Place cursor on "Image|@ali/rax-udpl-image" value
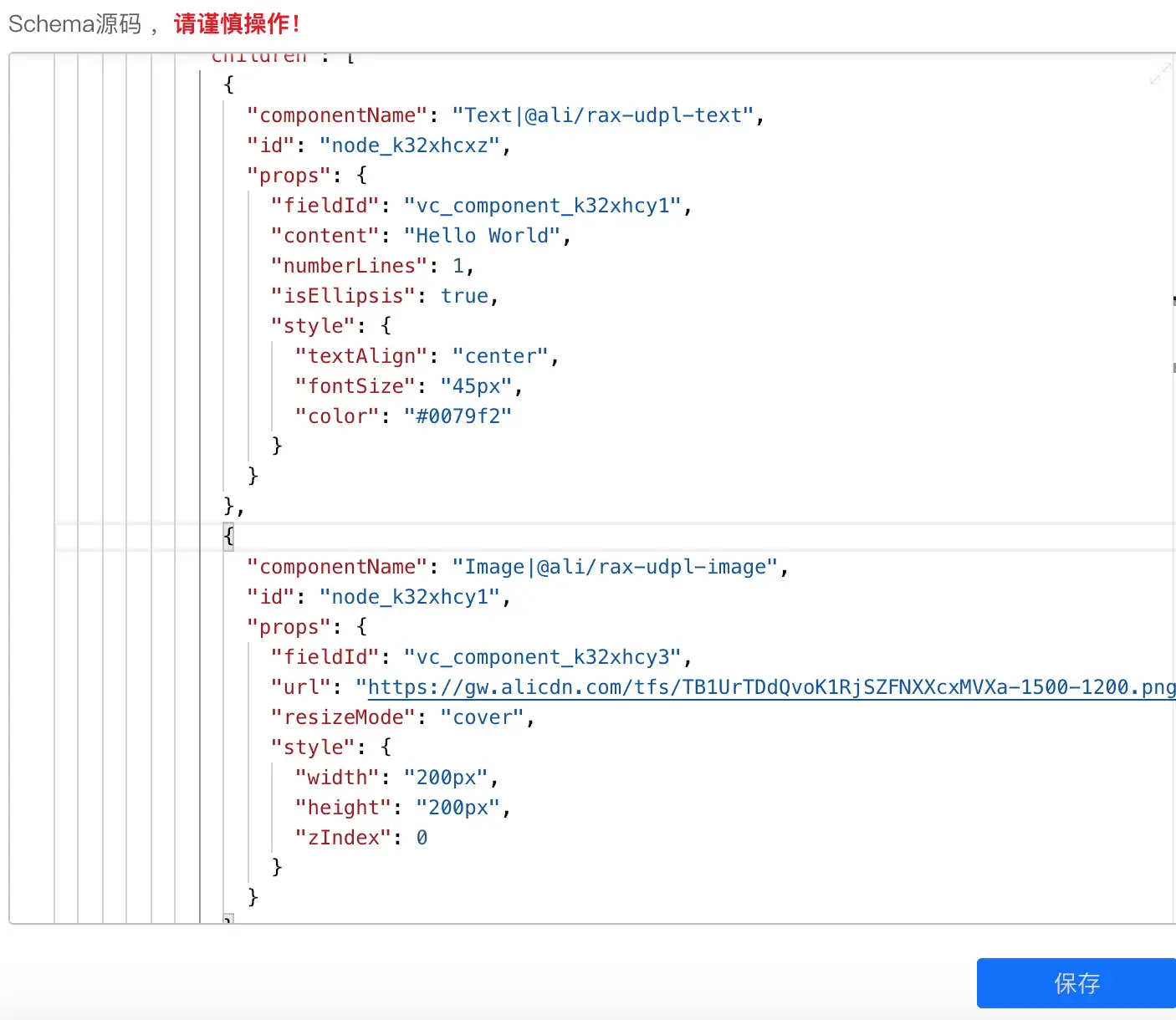 615,567
